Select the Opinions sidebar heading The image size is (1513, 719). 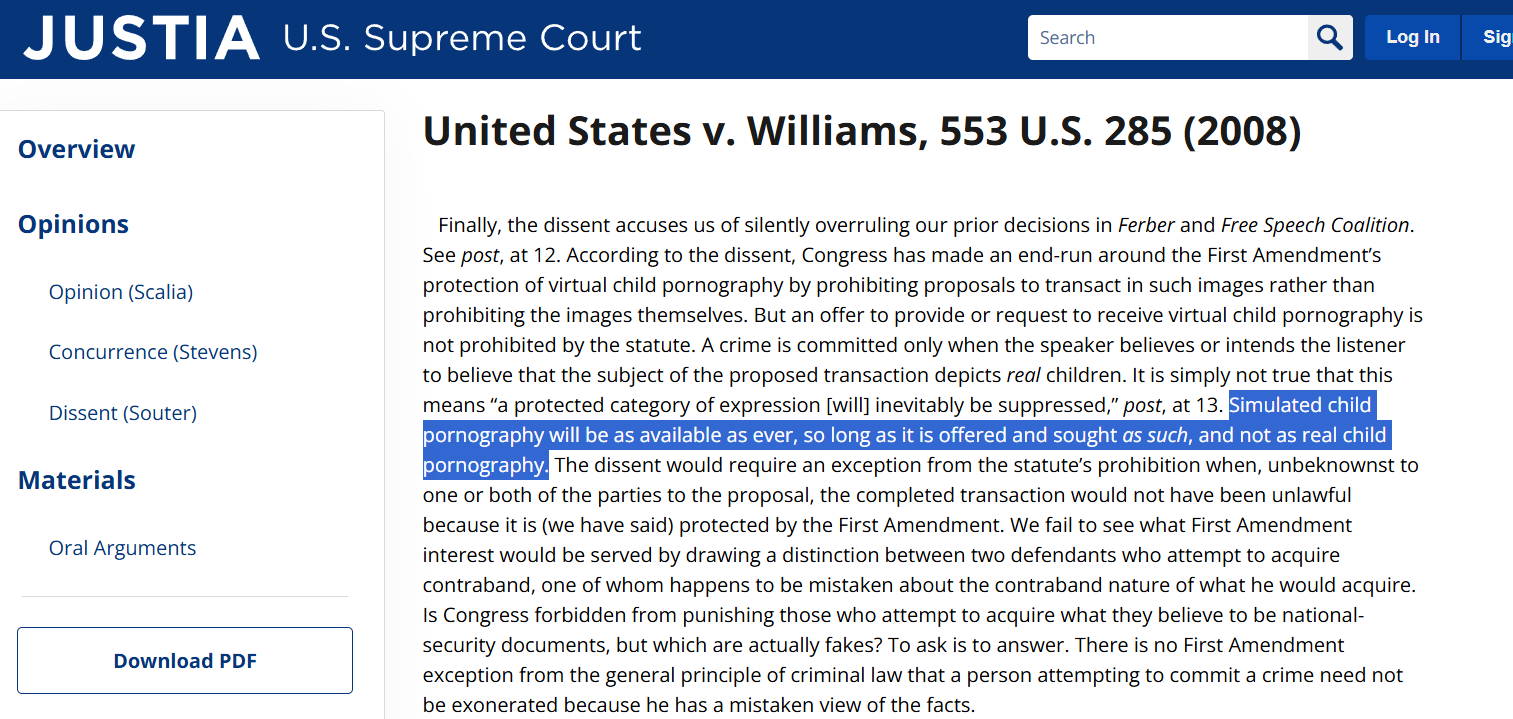tap(73, 224)
